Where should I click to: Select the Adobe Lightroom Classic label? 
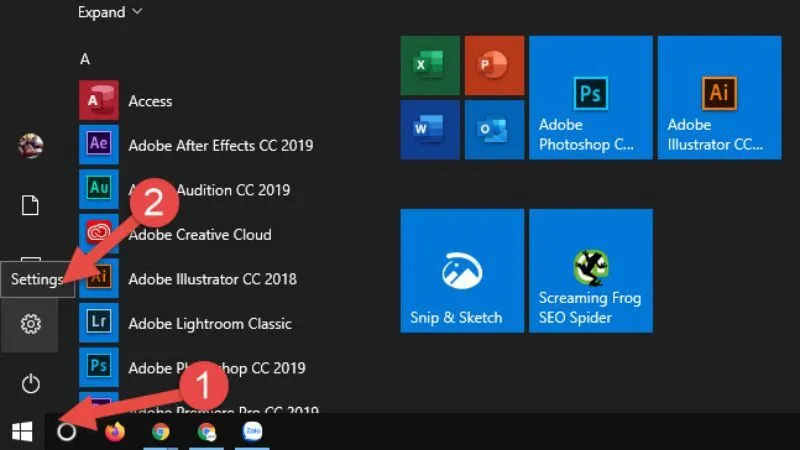[210, 323]
